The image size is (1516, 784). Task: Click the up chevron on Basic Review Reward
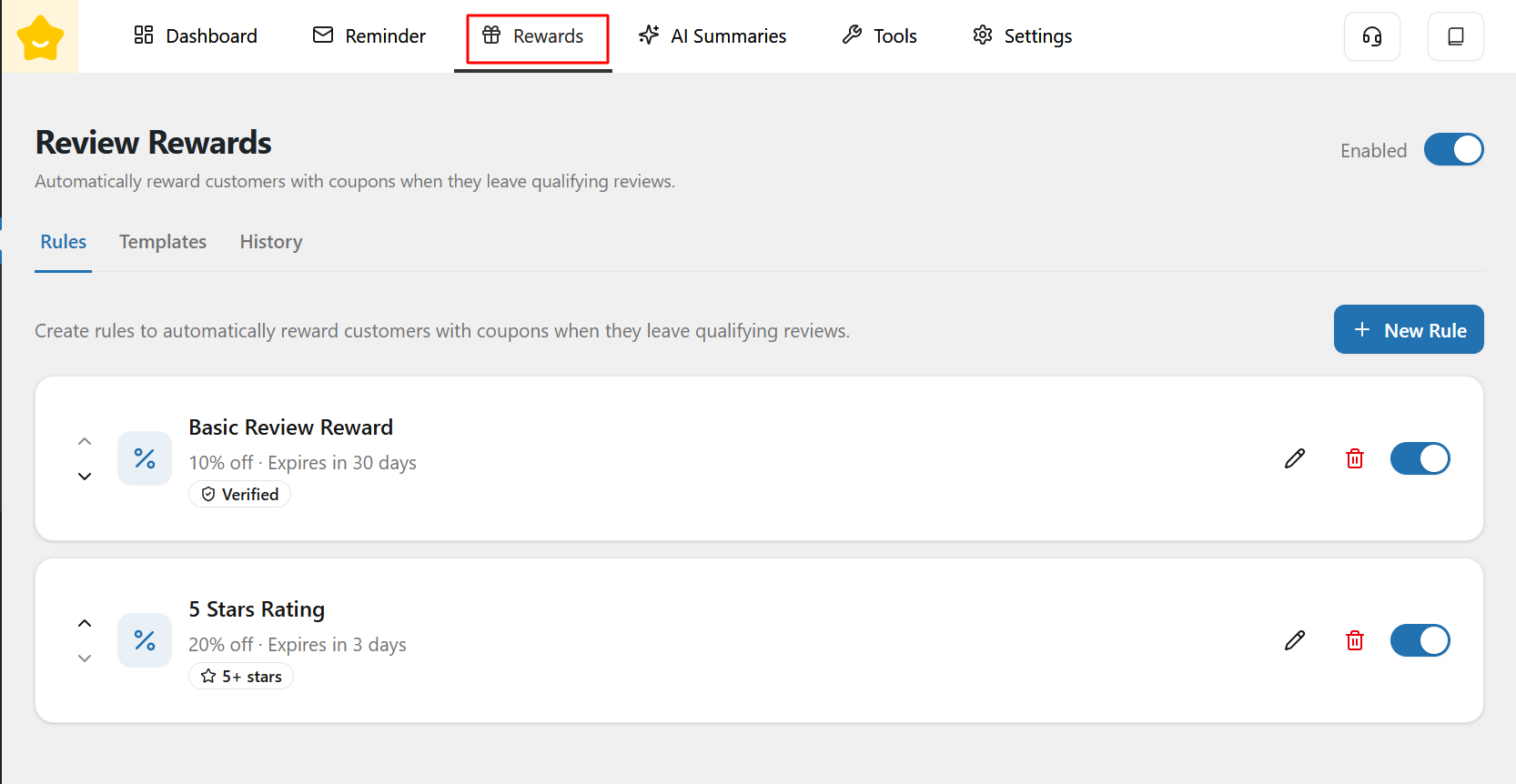pos(85,441)
